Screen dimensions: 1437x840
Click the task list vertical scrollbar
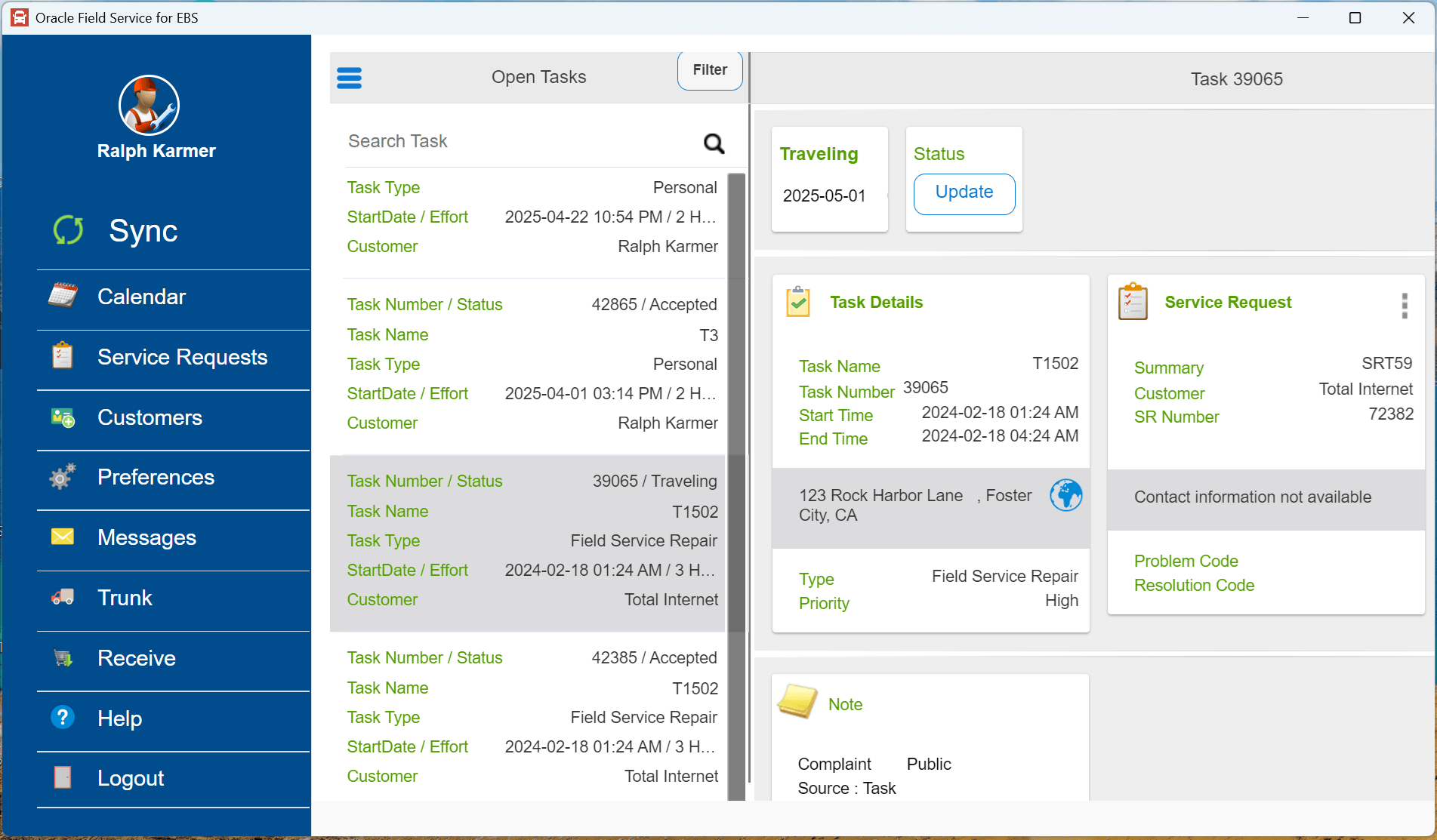(736, 487)
